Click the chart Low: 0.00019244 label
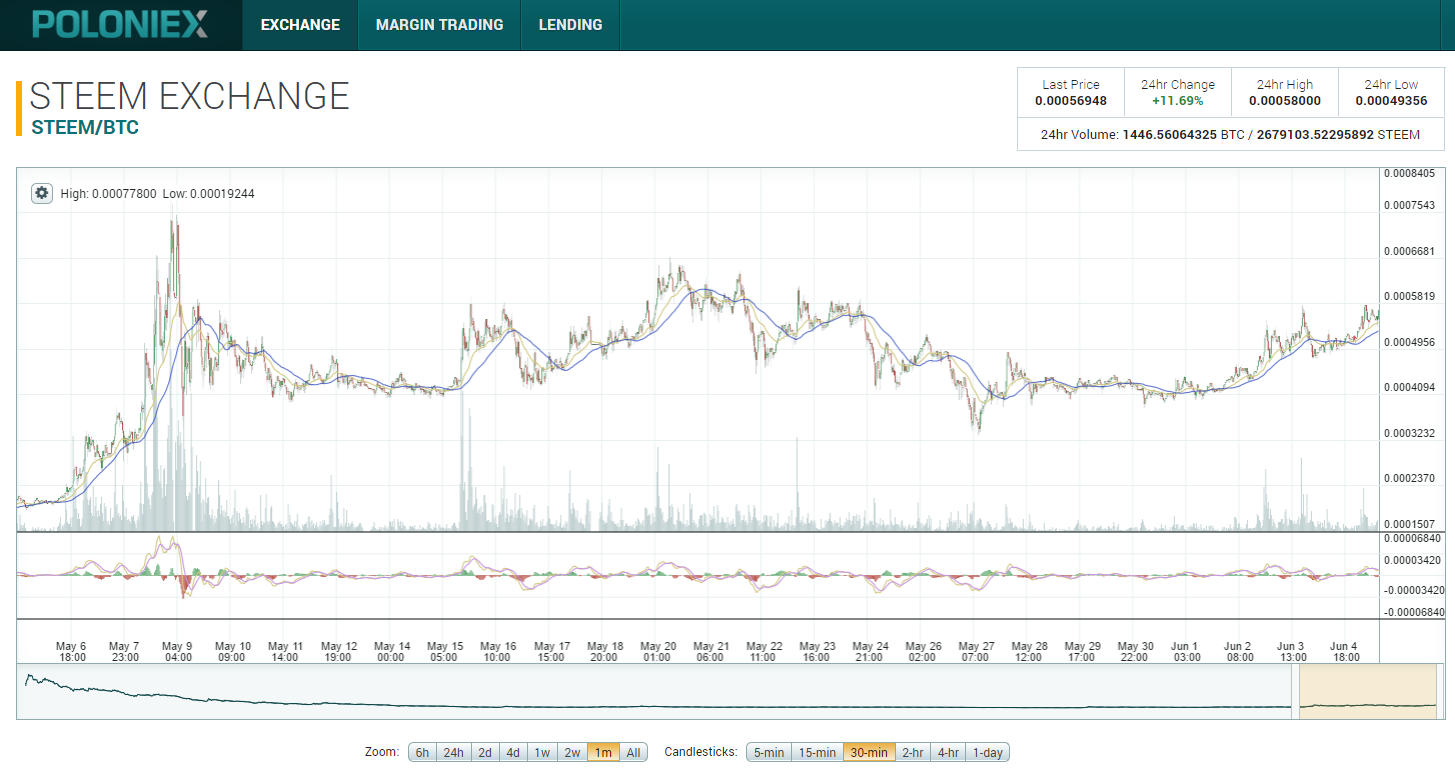1455x781 pixels. (208, 193)
